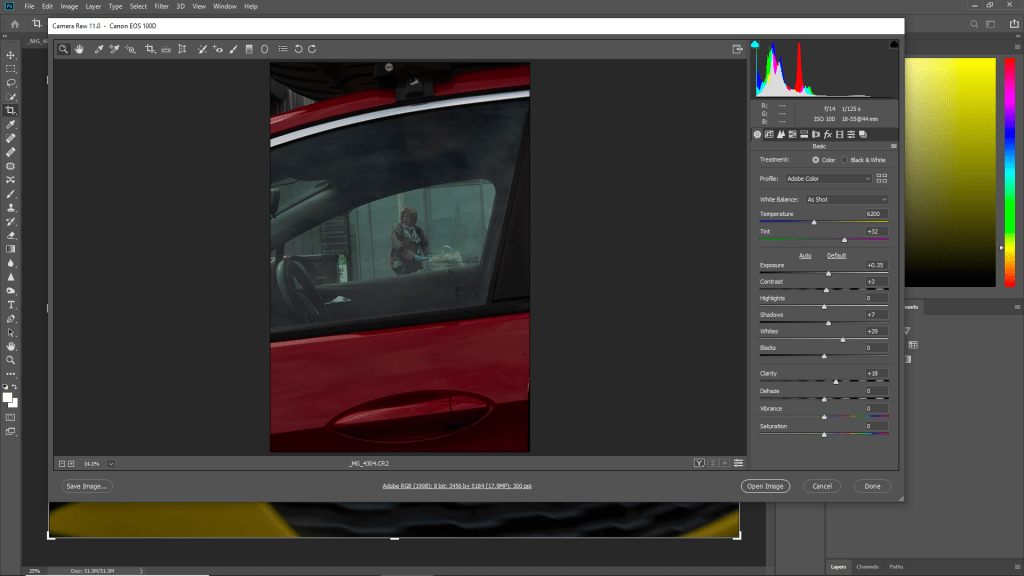Image resolution: width=1024 pixels, height=576 pixels.
Task: Open the Filter menu
Action: pos(161,6)
